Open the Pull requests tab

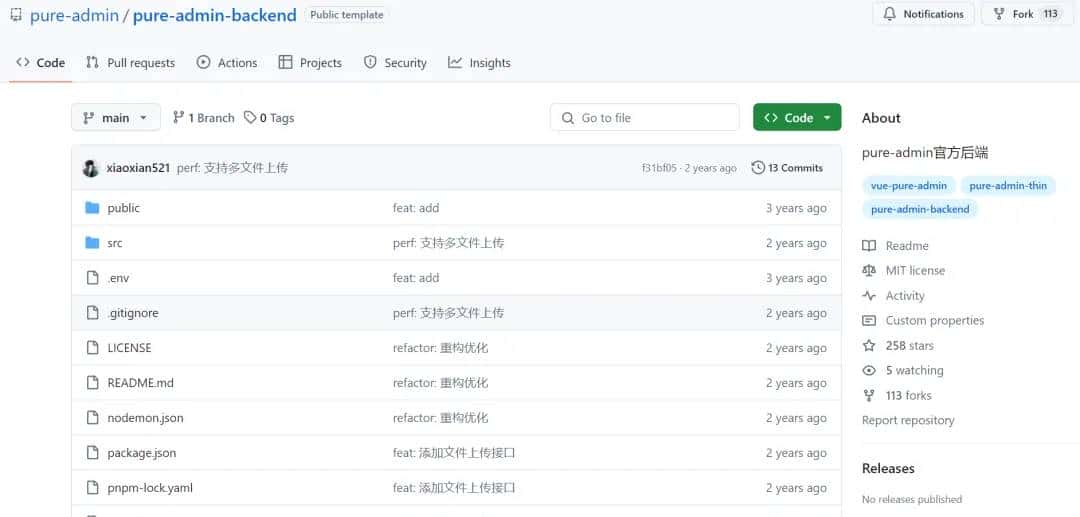click(x=130, y=63)
